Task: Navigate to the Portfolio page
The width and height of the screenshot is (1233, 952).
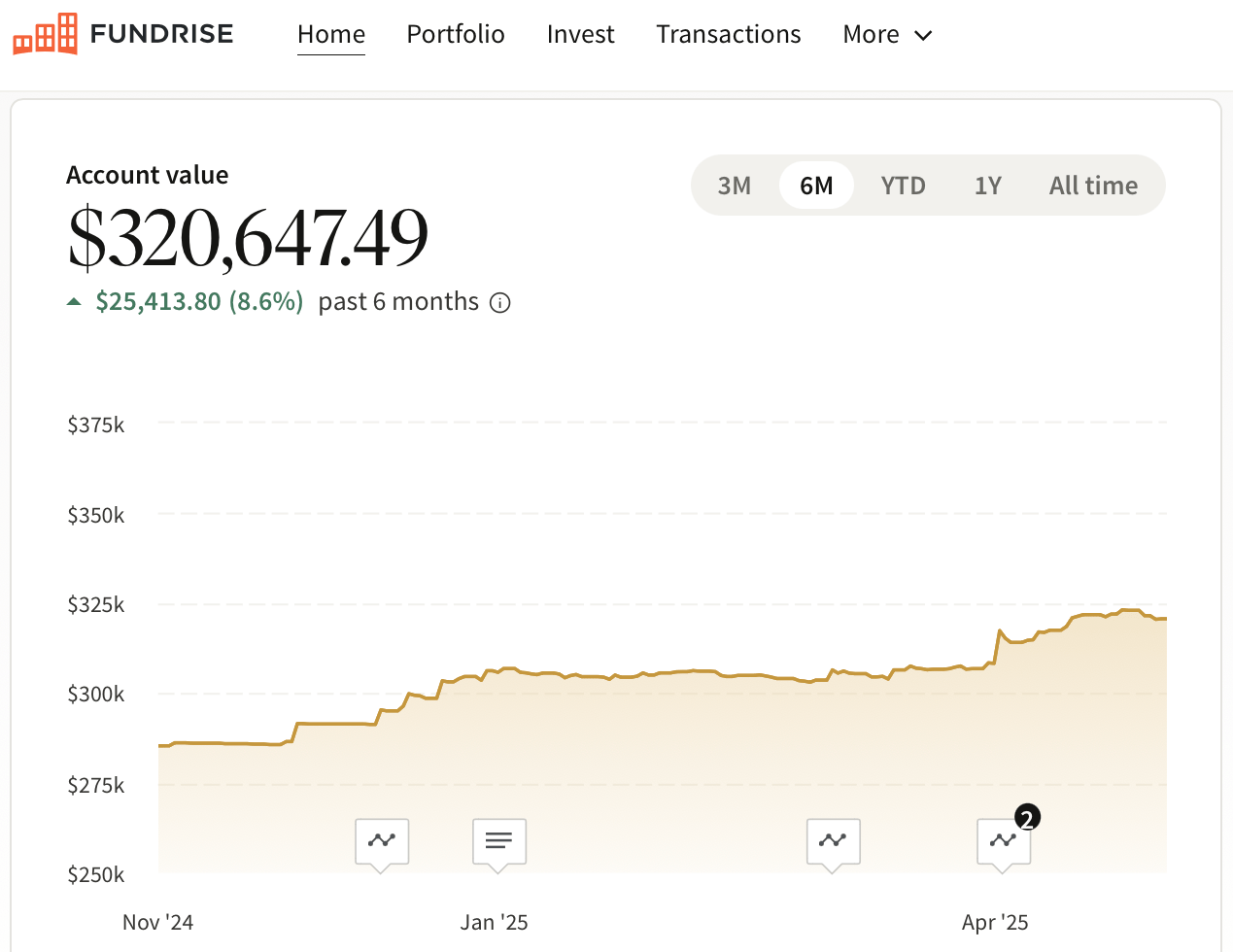Action: [x=456, y=34]
